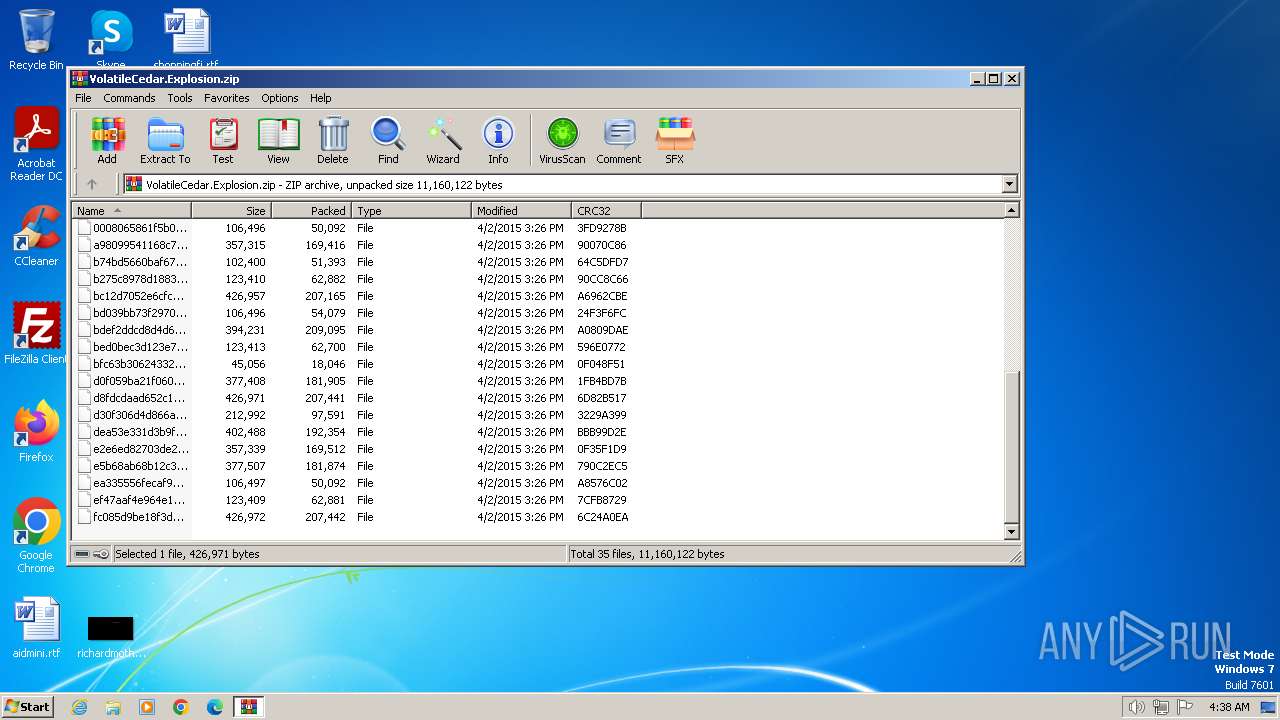
Task: Show archive Info
Action: click(x=498, y=141)
